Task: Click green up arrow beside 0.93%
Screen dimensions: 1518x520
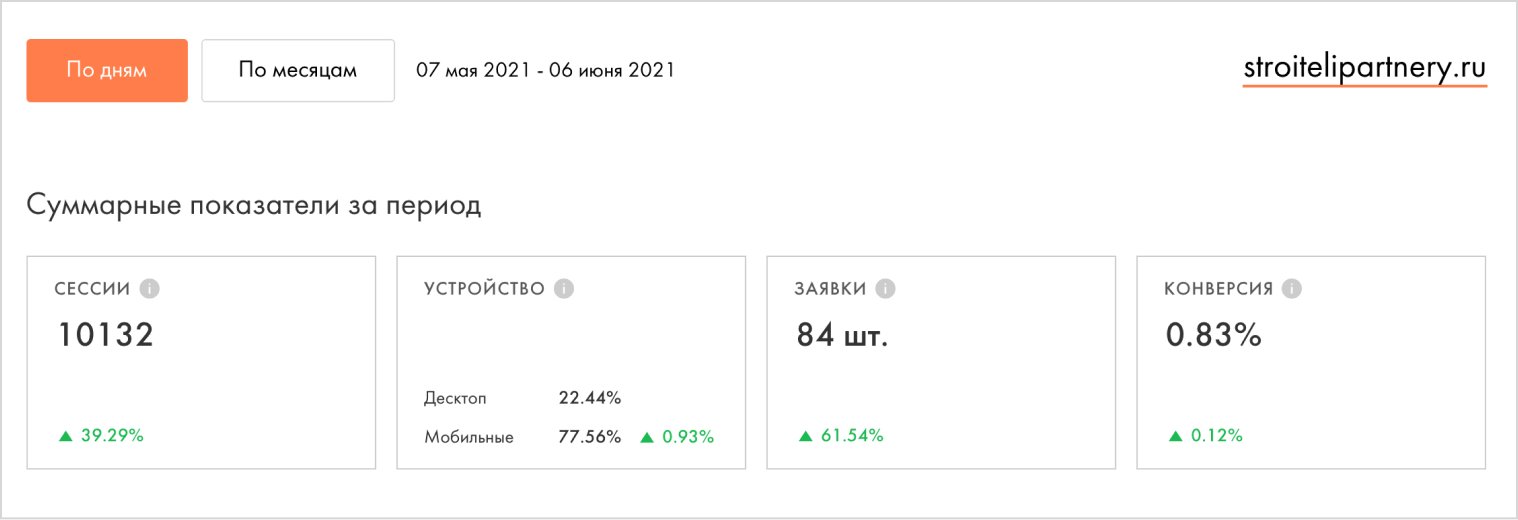Action: (x=647, y=437)
